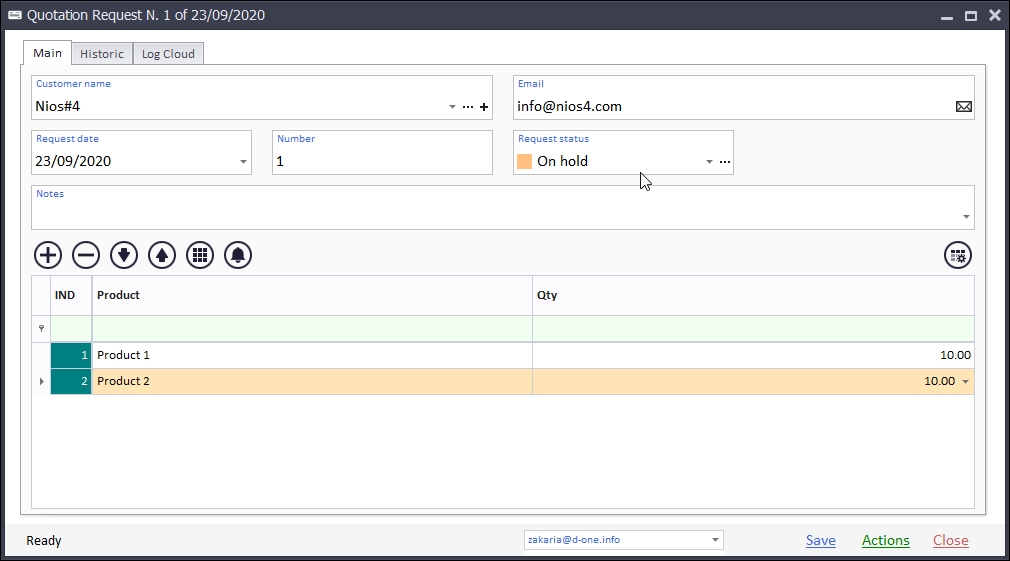Click the bell notification icon
Image resolution: width=1010 pixels, height=561 pixels.
[238, 255]
